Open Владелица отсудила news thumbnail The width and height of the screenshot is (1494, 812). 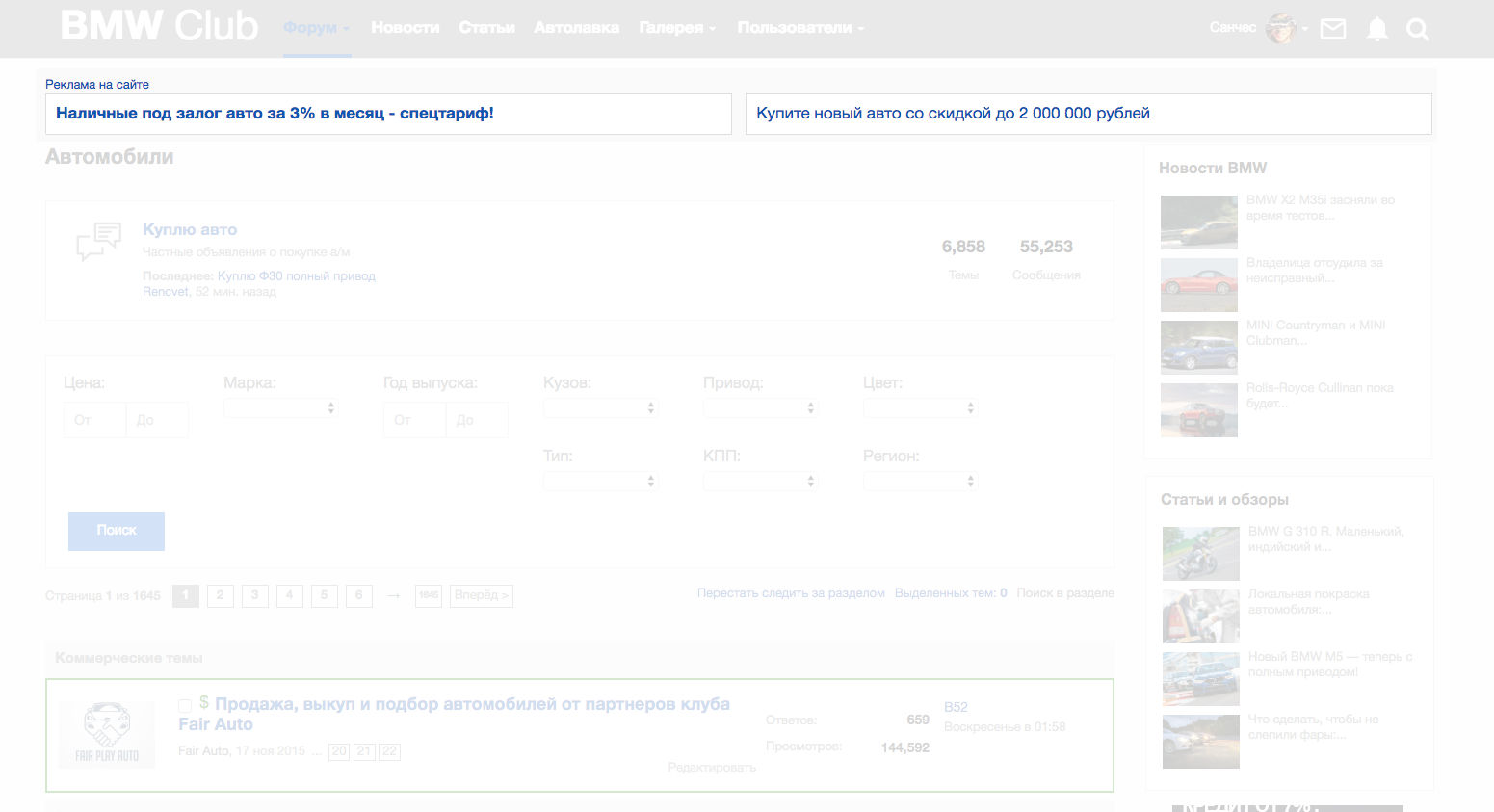[1199, 285]
